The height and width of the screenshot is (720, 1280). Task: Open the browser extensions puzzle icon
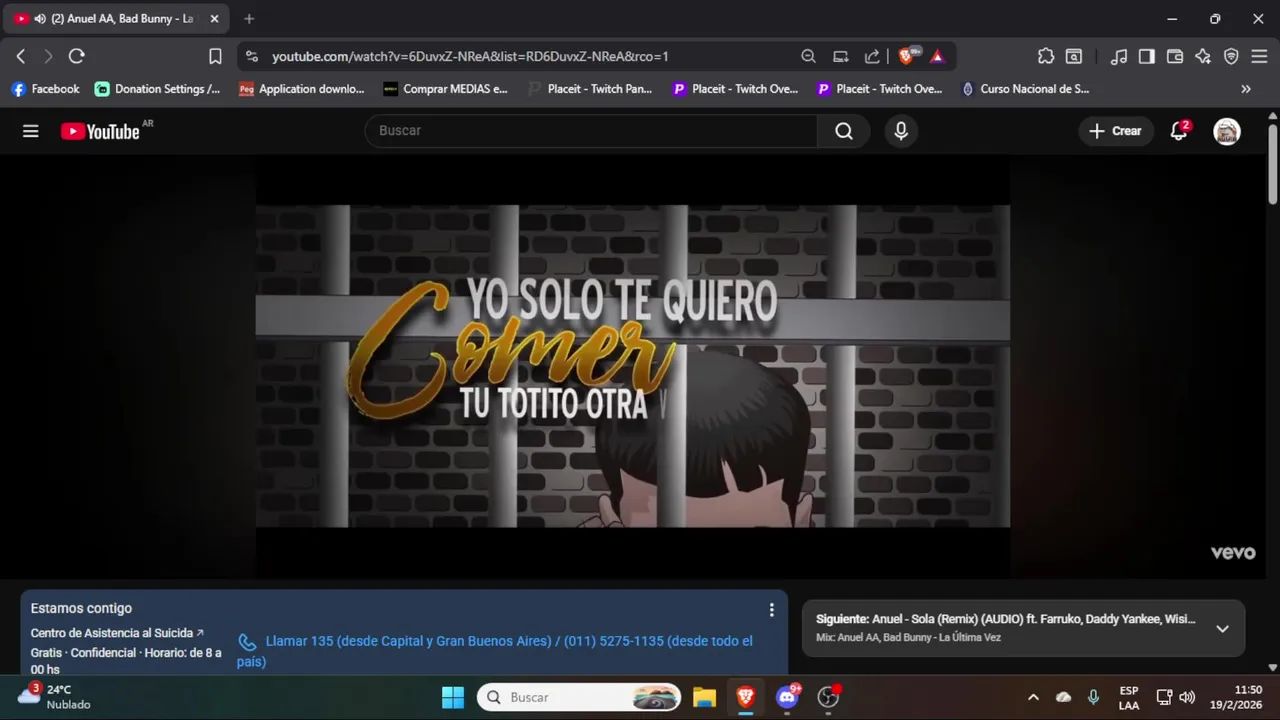point(1045,56)
